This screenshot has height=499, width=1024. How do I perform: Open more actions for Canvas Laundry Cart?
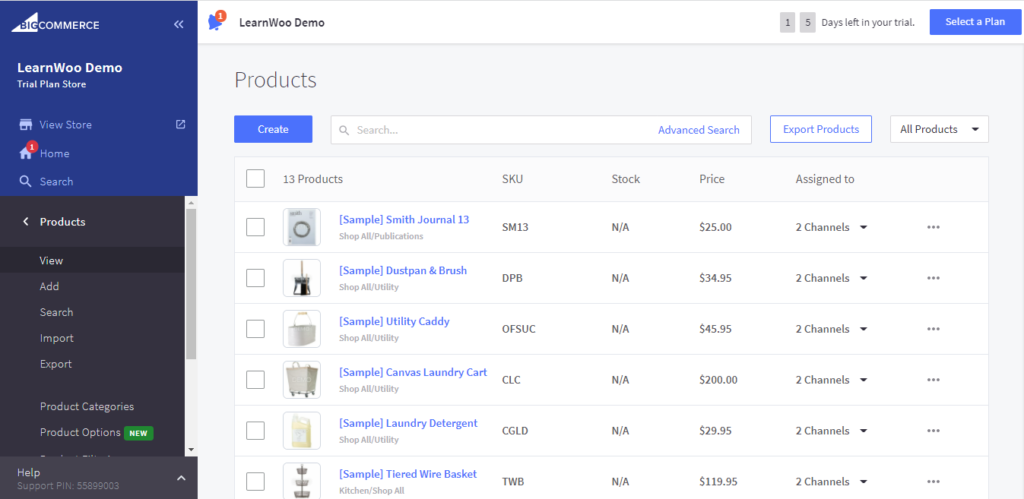tap(933, 380)
